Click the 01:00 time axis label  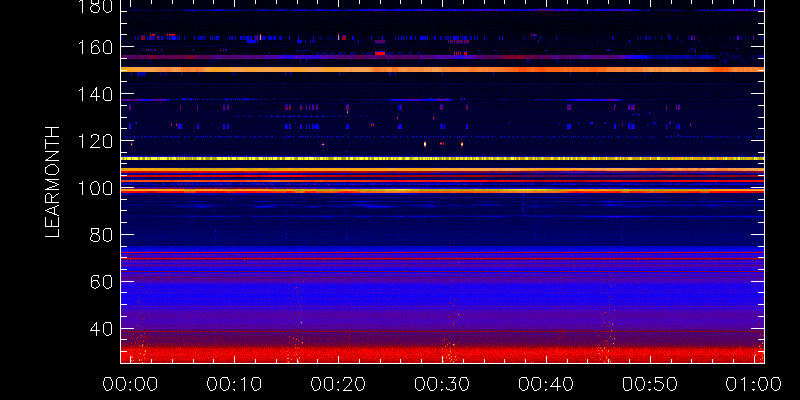coord(754,384)
